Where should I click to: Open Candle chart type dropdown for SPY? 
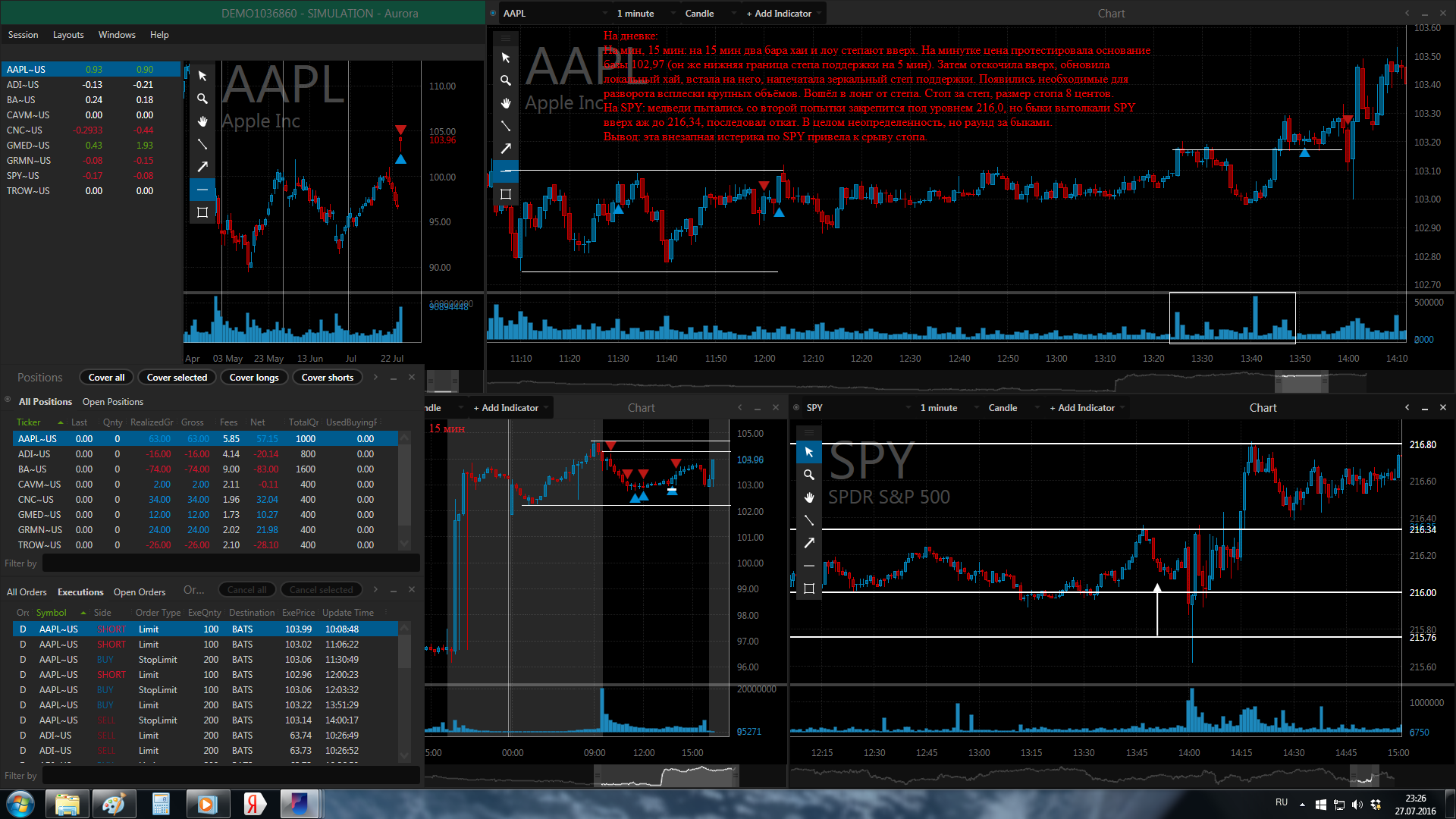1013,408
